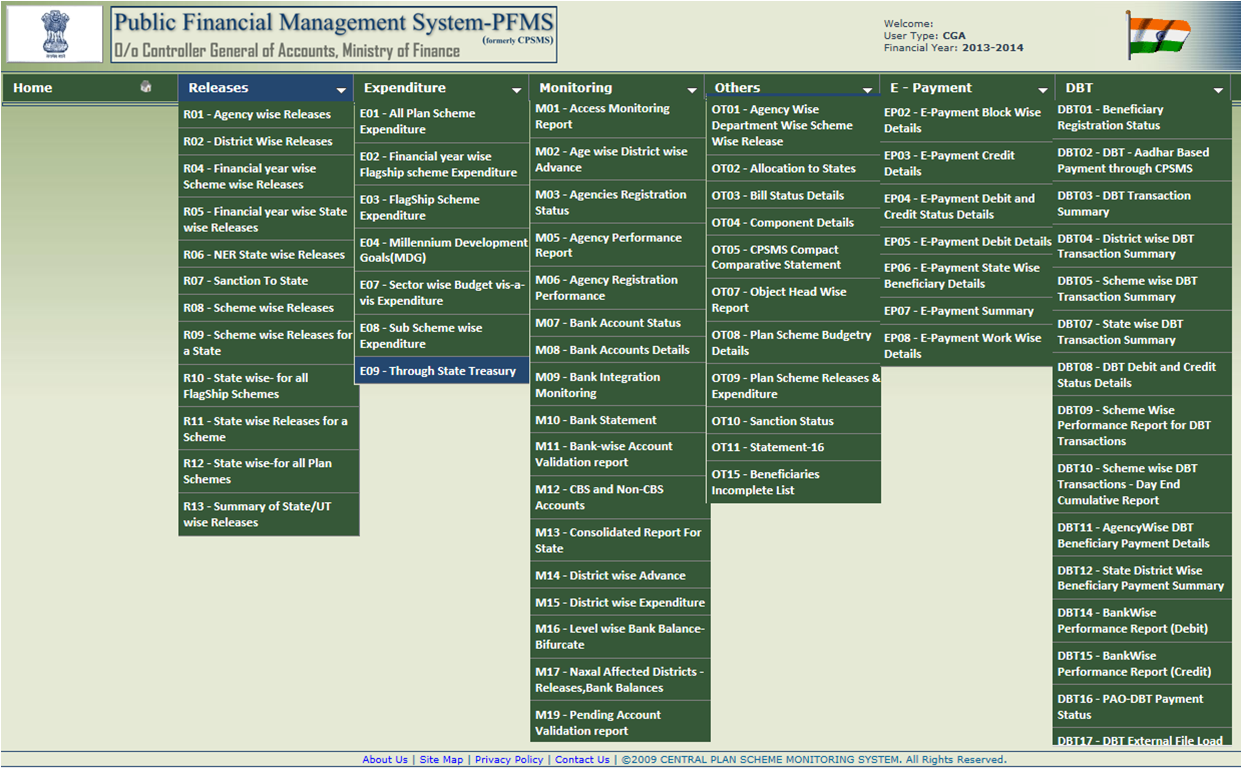Click the small icon next to Home

146,87
